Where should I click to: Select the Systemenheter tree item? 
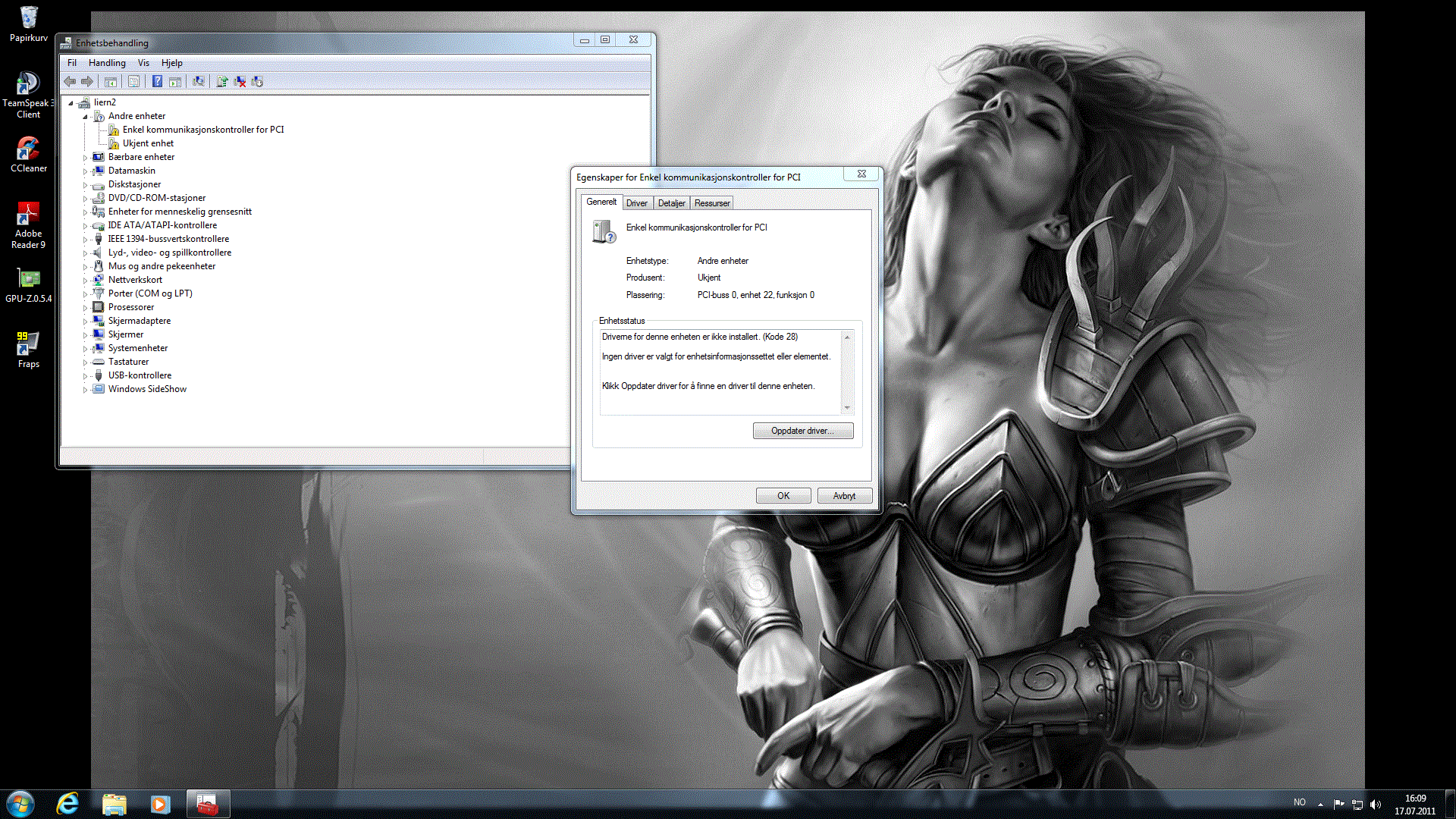click(x=138, y=348)
